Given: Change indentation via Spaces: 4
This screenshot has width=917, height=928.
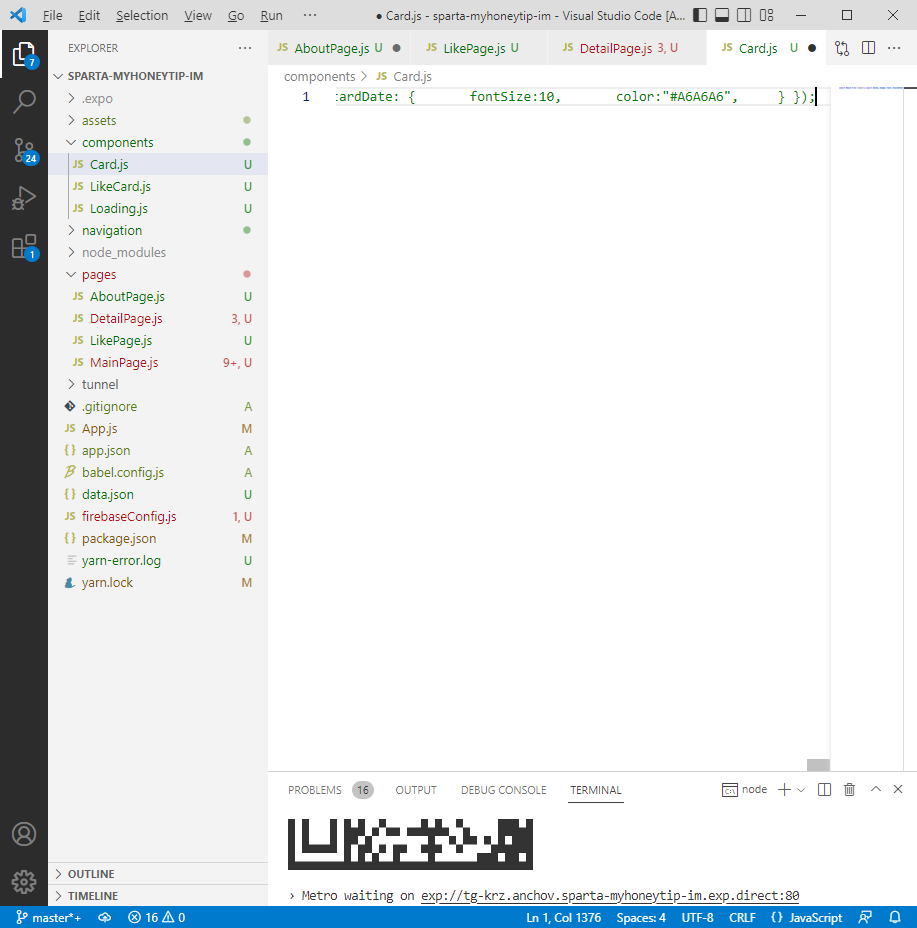Looking at the screenshot, I should point(641,917).
